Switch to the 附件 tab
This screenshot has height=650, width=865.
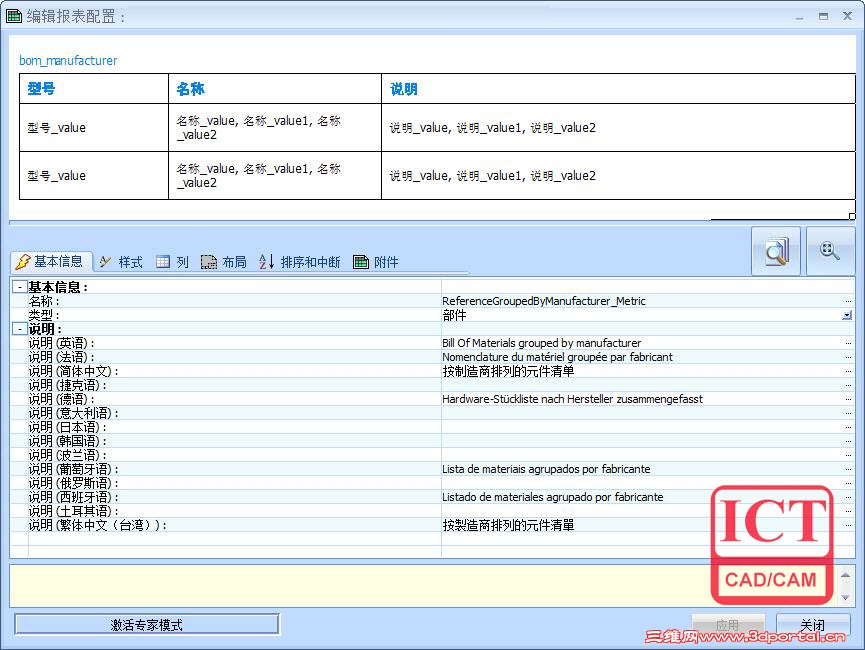376,262
